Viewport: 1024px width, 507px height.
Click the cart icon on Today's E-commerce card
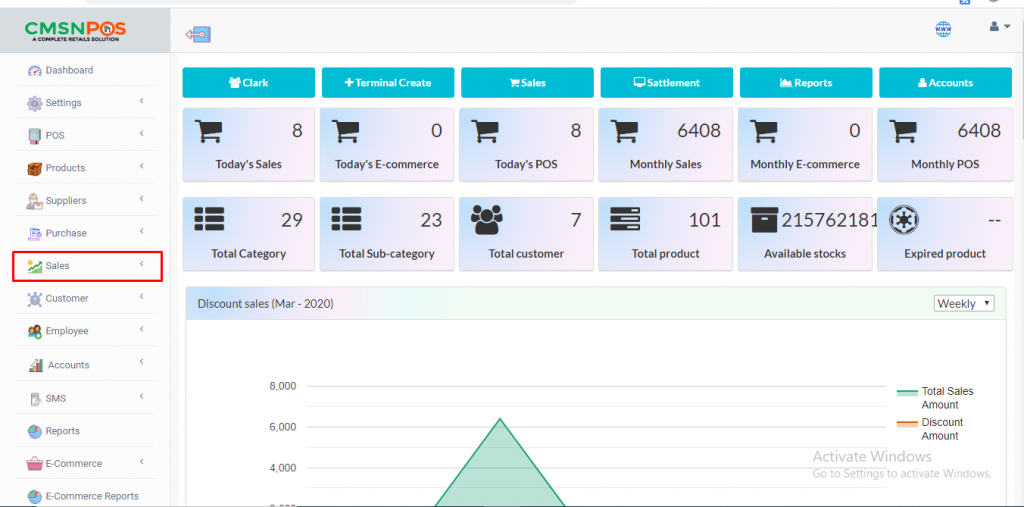(345, 131)
